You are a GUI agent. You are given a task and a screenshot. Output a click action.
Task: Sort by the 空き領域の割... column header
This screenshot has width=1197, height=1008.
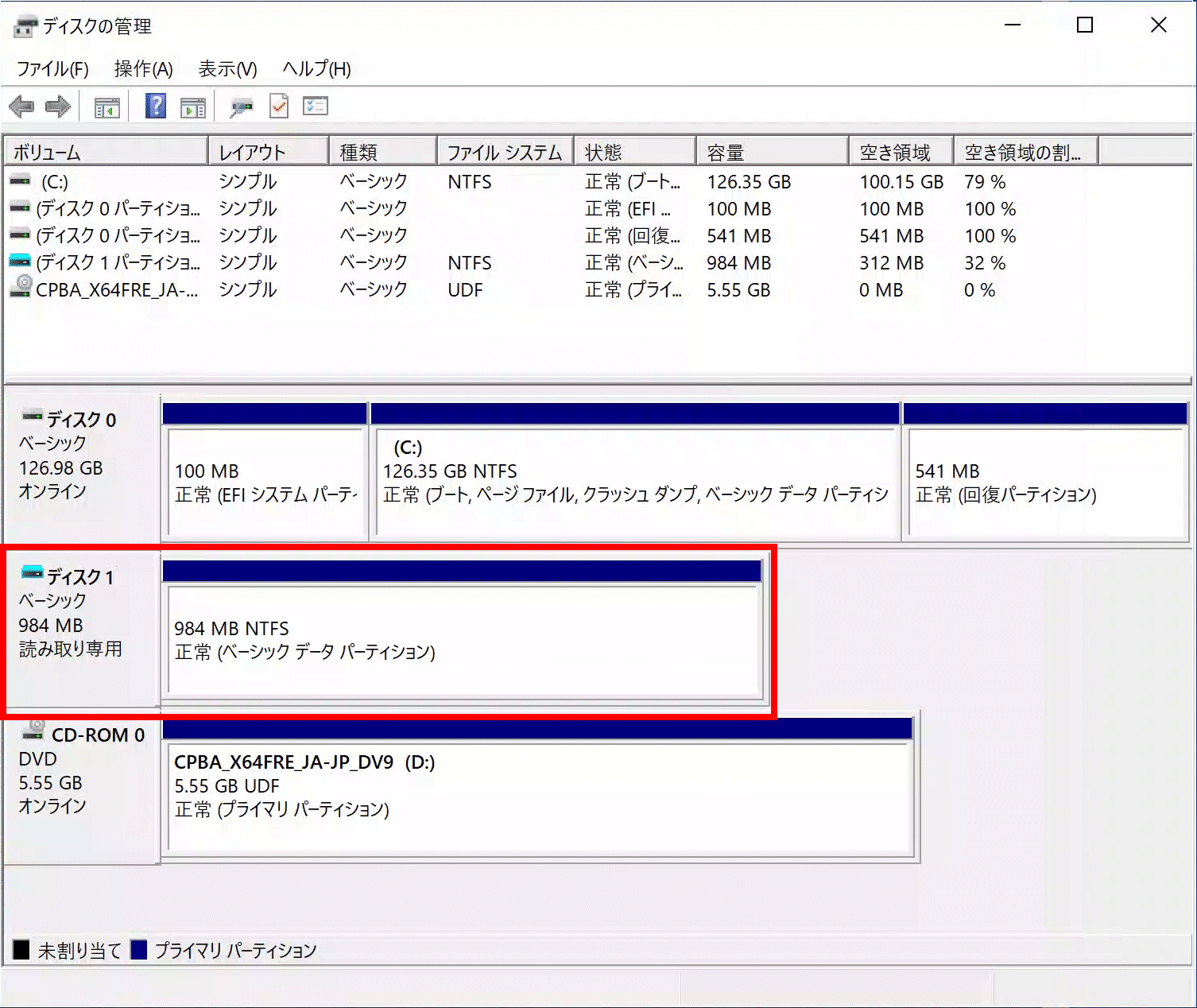pyautogui.click(x=1026, y=151)
